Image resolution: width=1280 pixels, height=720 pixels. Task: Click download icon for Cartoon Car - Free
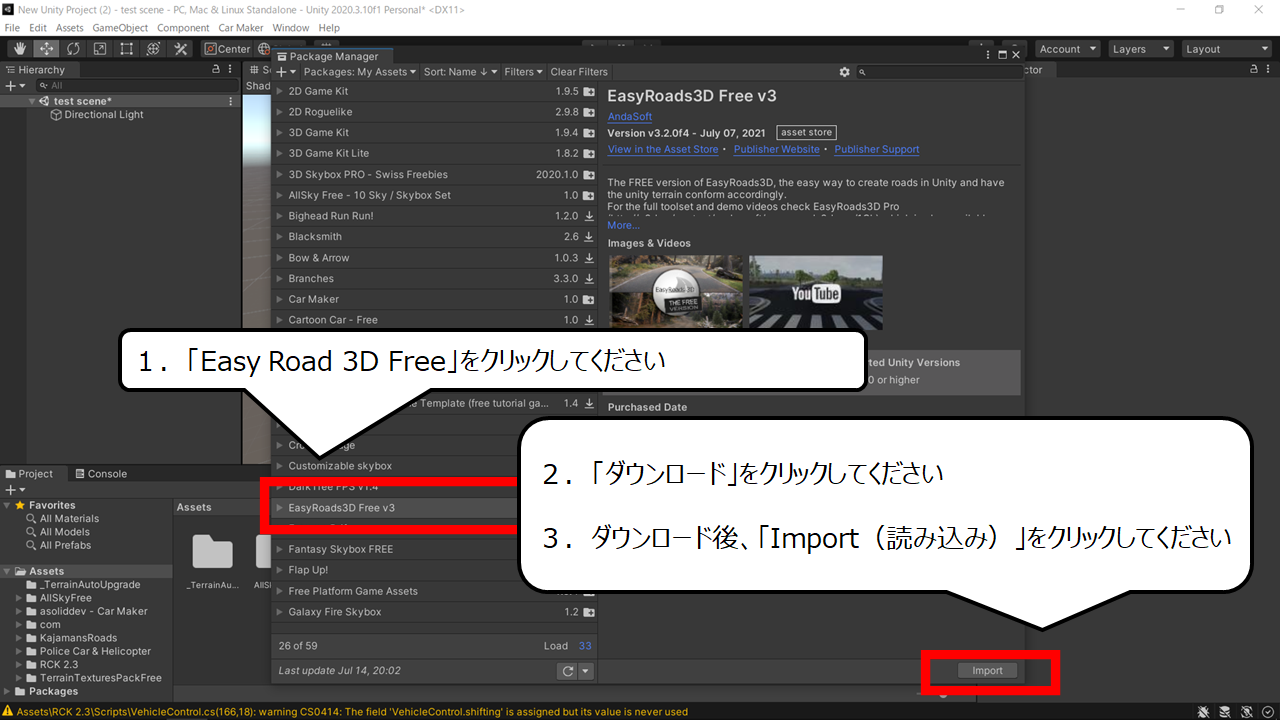pos(589,320)
